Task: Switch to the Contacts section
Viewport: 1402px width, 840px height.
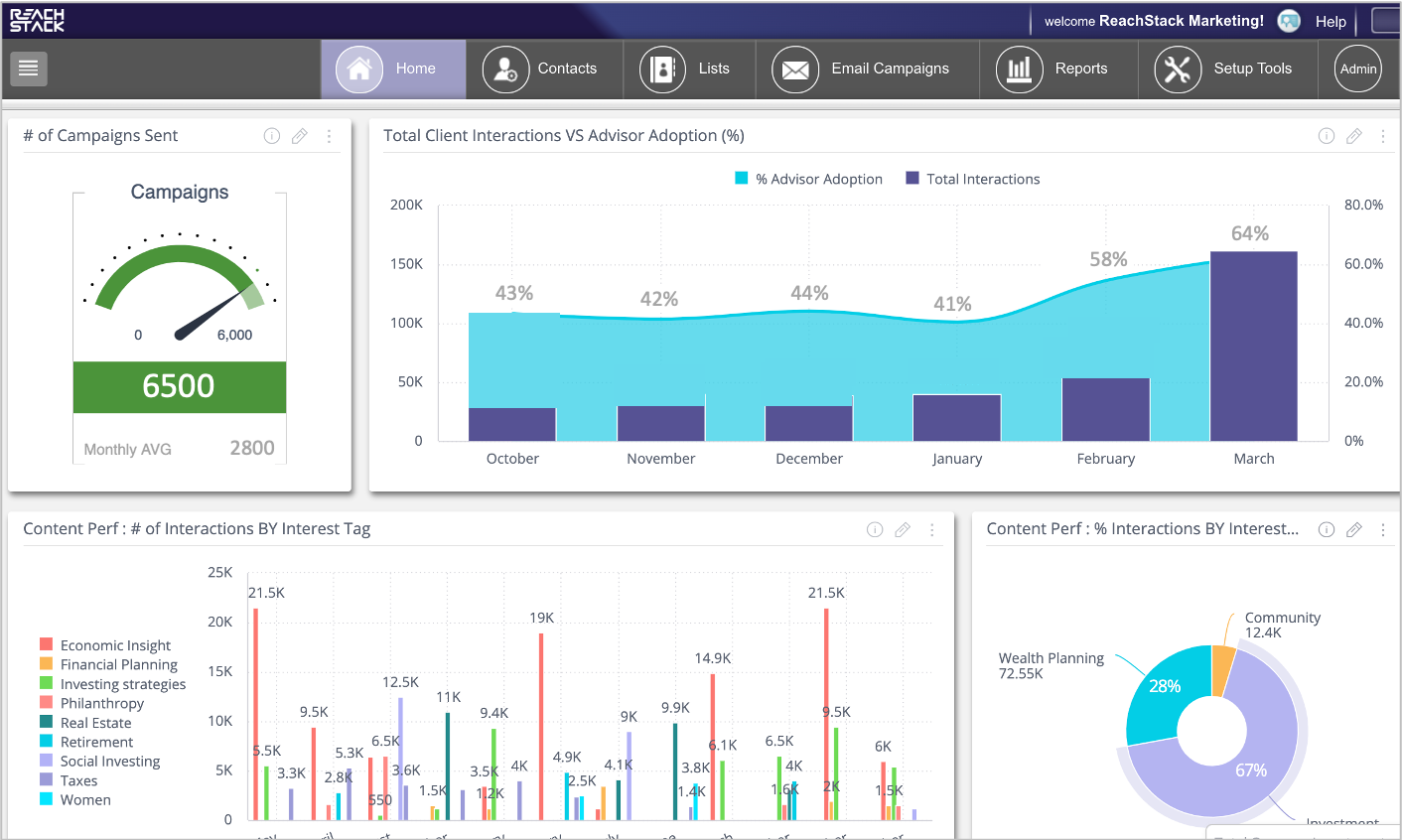Action: point(545,69)
